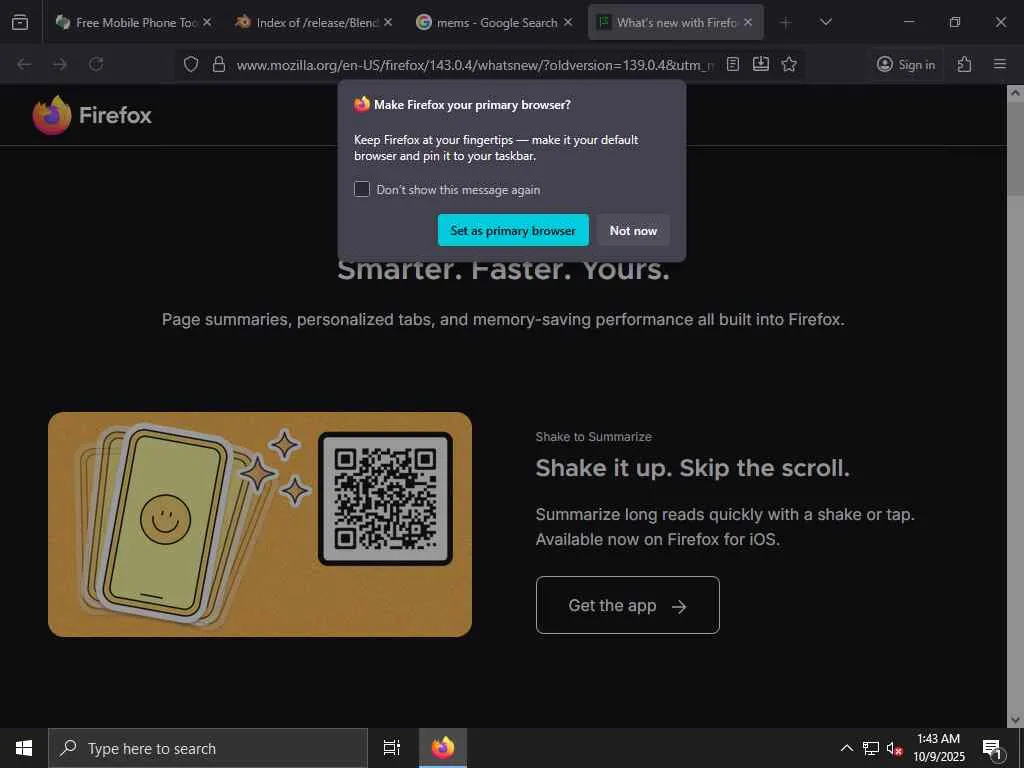
Task: Click the Shake it up. Skip the scroll. heading
Action: [x=693, y=468]
